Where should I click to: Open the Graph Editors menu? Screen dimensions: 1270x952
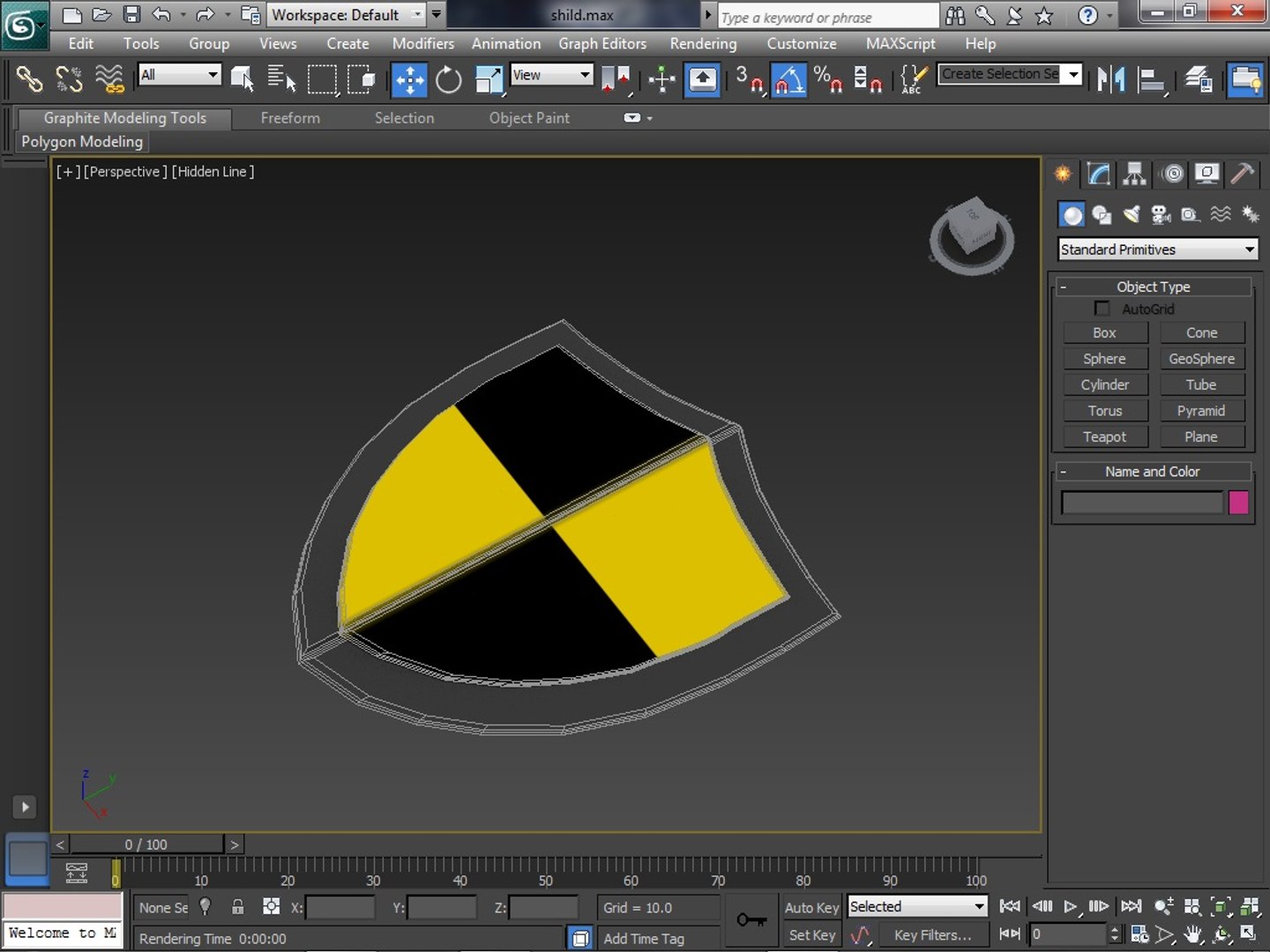[602, 43]
